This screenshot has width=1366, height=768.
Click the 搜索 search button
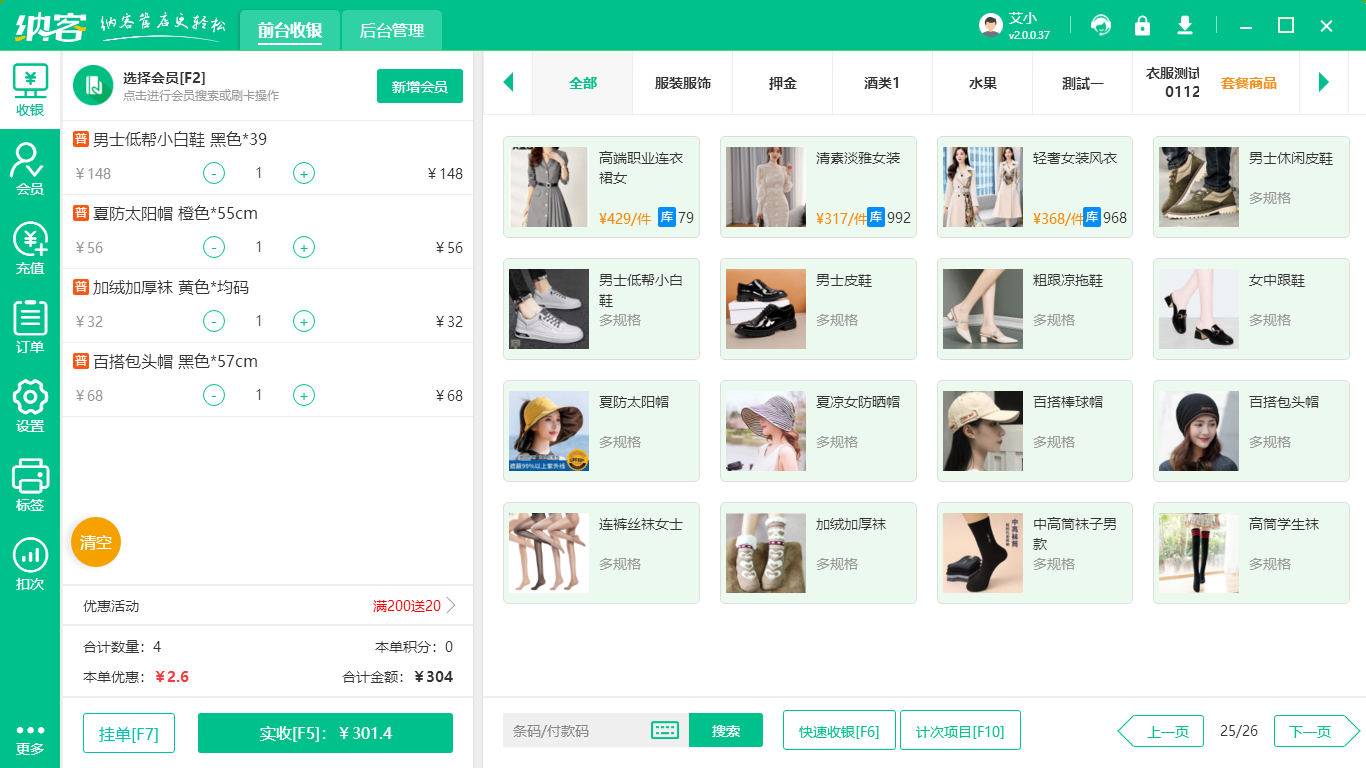click(x=726, y=730)
